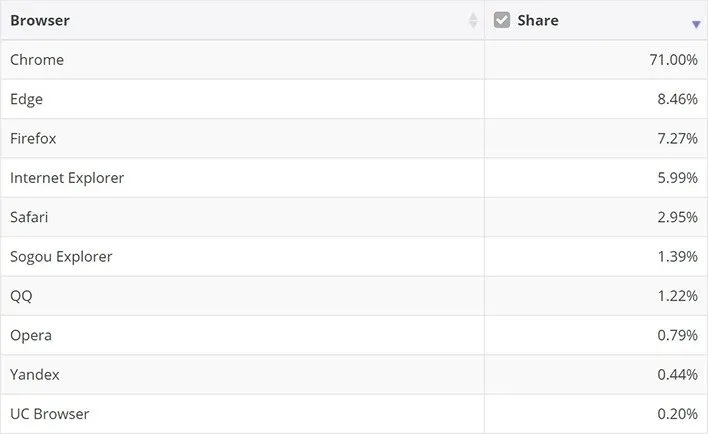Image resolution: width=708 pixels, height=434 pixels.
Task: Click the 5.99% share cell
Action: tap(677, 178)
